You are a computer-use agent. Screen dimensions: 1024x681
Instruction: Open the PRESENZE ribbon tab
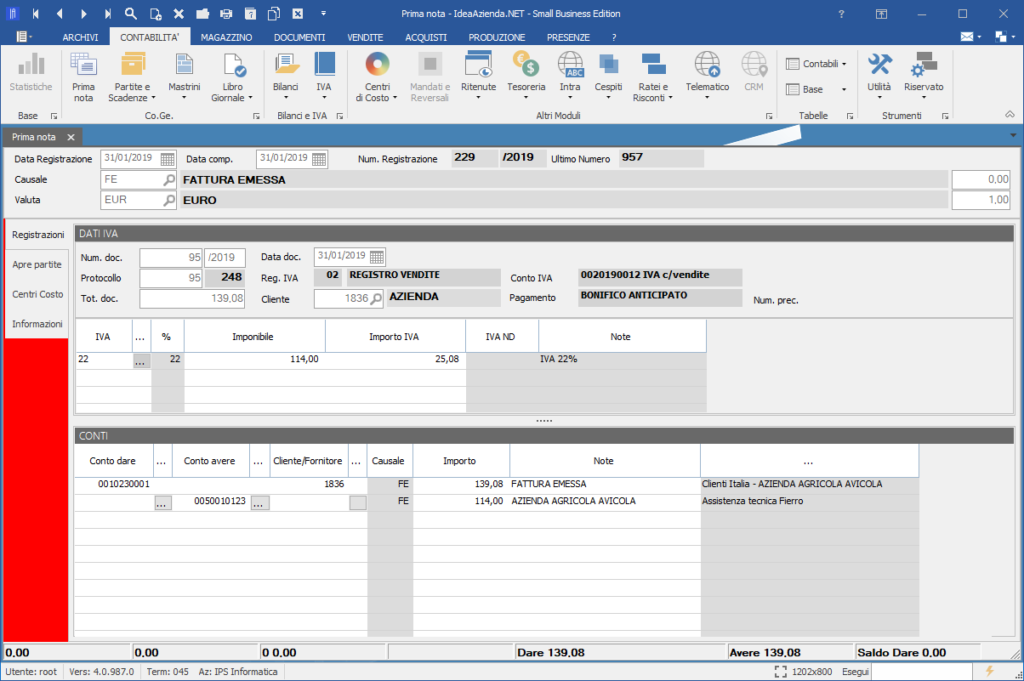(x=568, y=38)
